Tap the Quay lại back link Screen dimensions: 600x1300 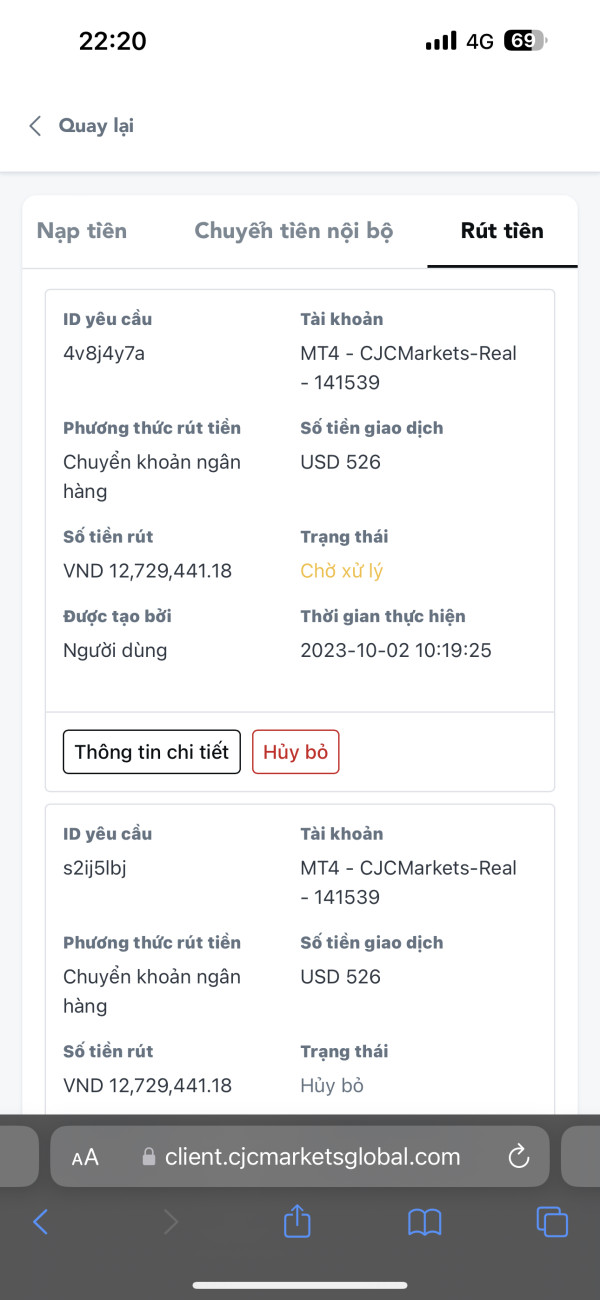tap(96, 126)
